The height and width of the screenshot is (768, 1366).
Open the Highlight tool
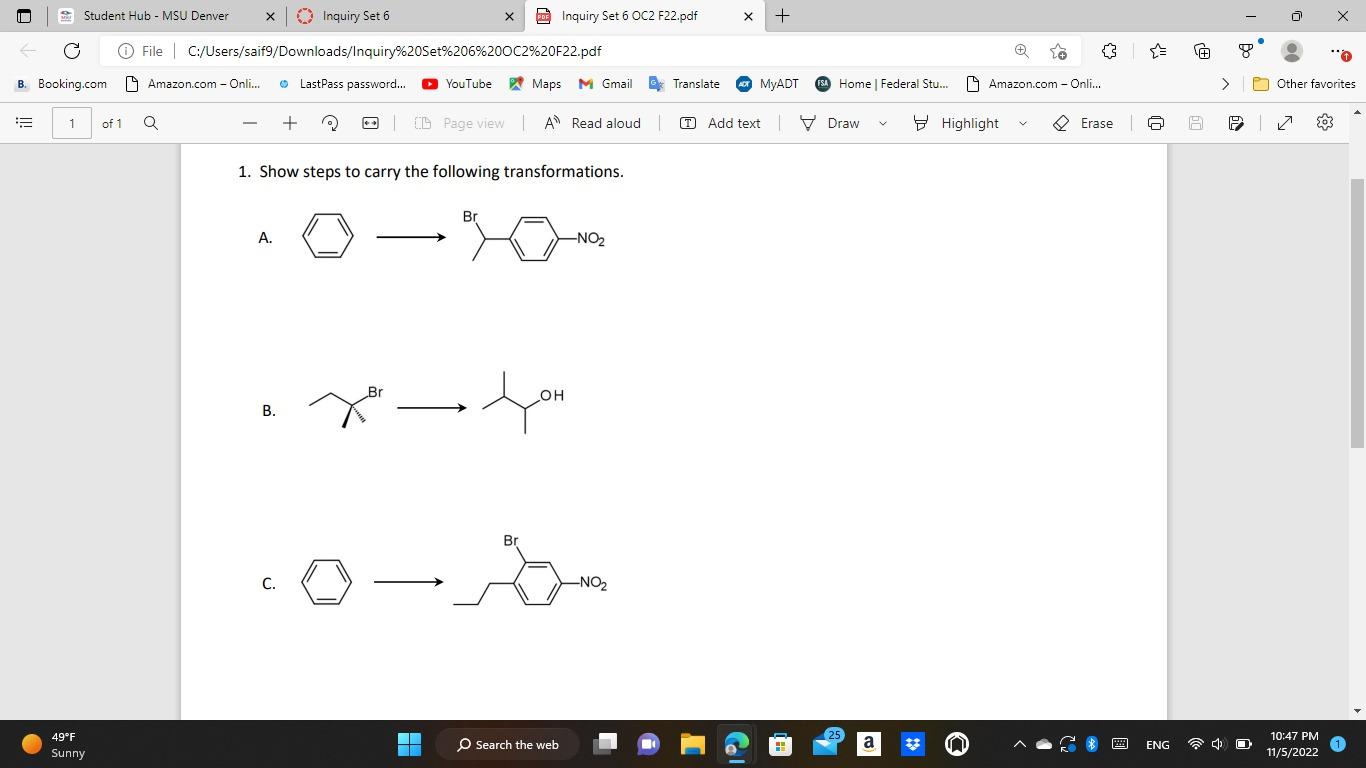(957, 123)
